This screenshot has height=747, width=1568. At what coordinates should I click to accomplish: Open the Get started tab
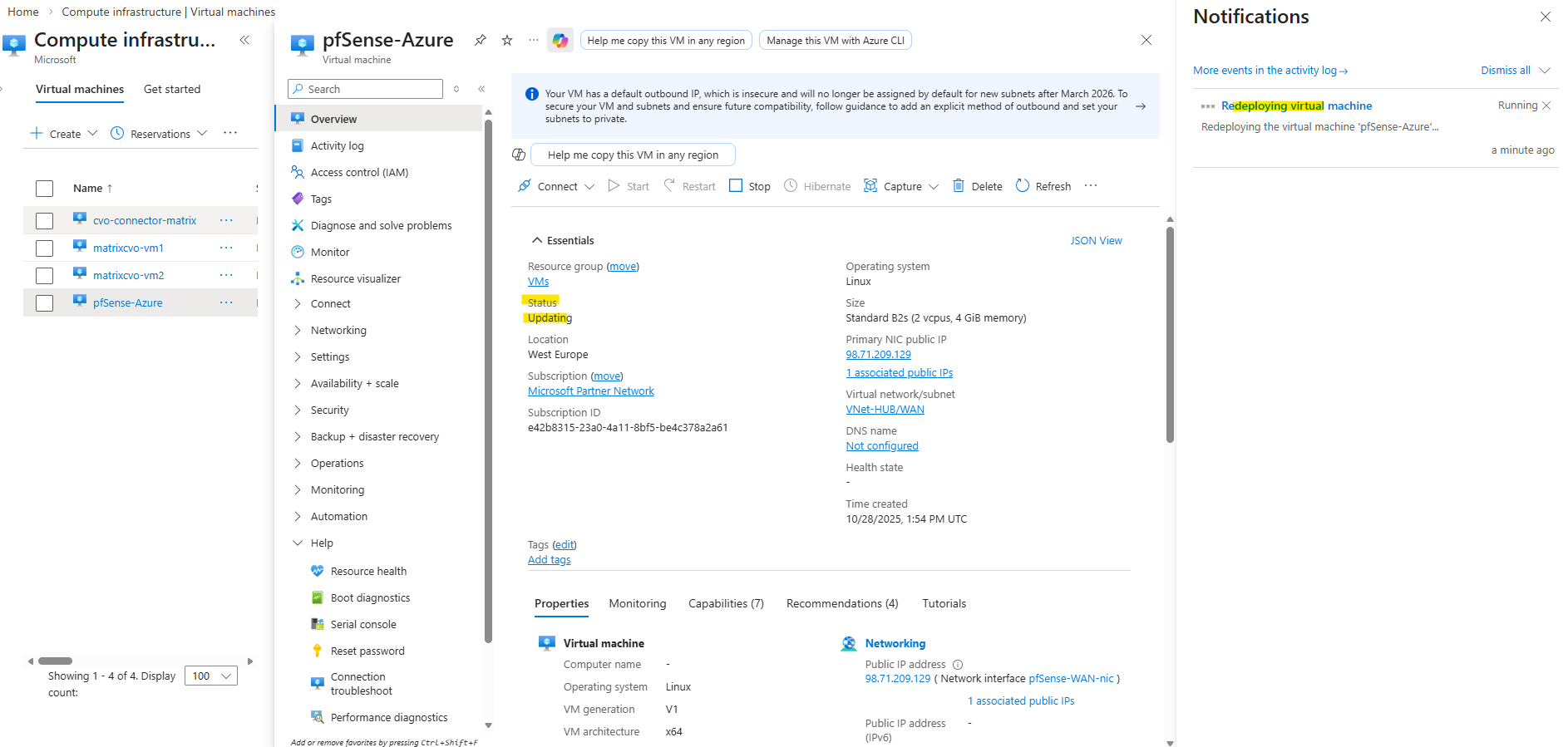pyautogui.click(x=172, y=89)
